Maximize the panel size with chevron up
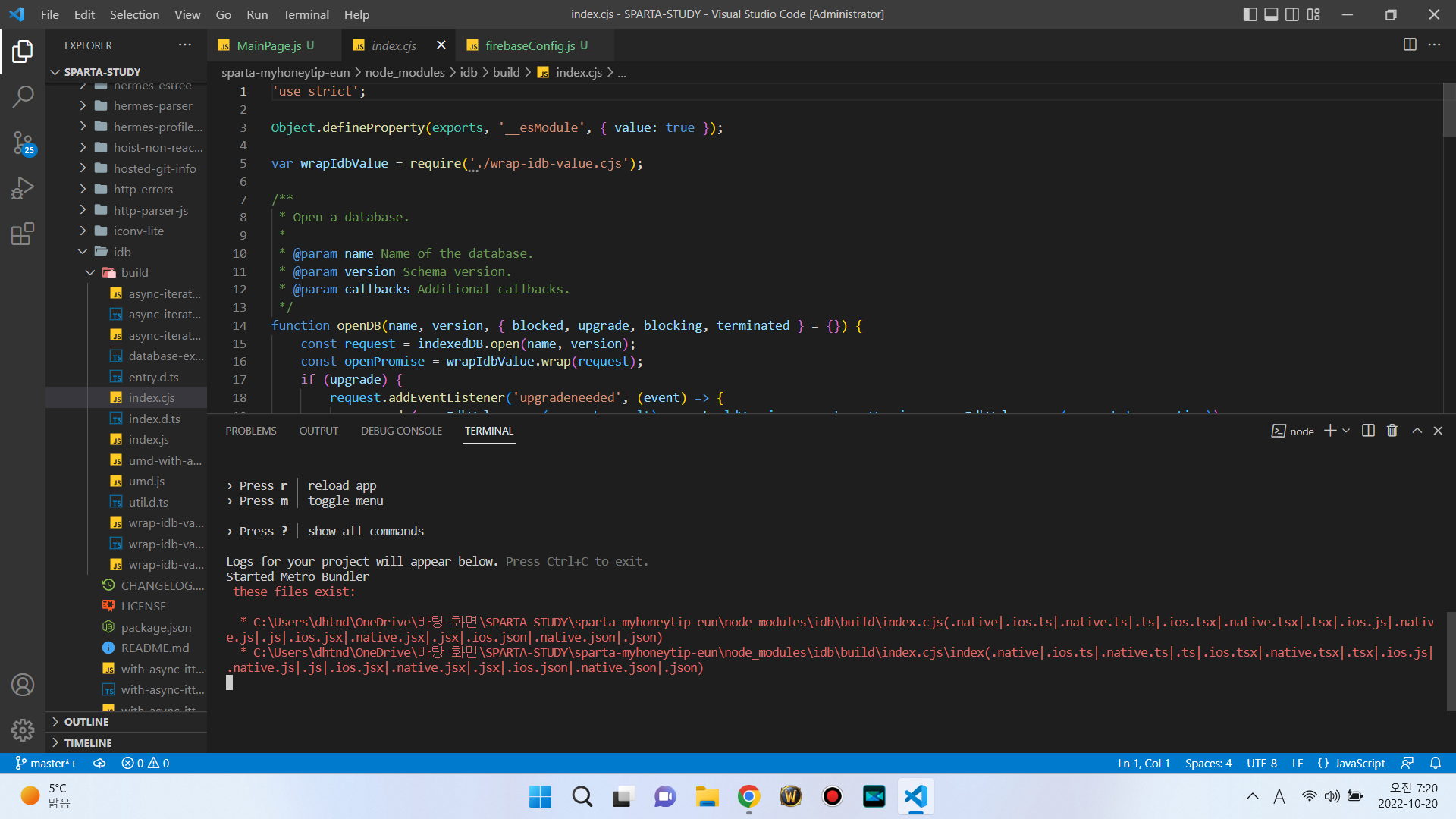The height and width of the screenshot is (819, 1456). tap(1417, 431)
